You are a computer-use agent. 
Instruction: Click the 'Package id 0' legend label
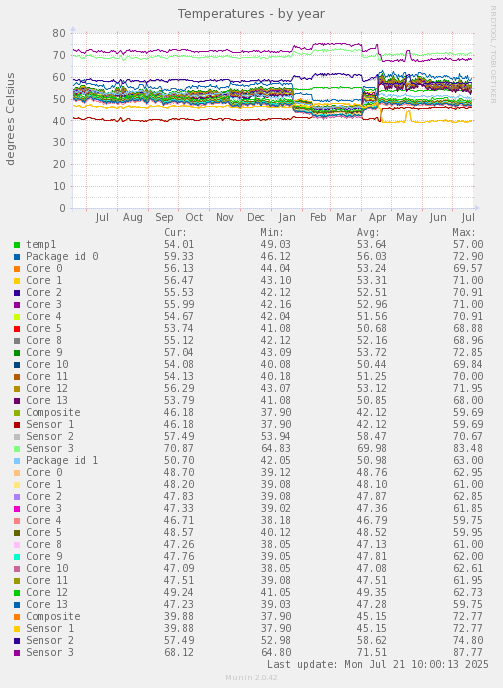(62, 256)
